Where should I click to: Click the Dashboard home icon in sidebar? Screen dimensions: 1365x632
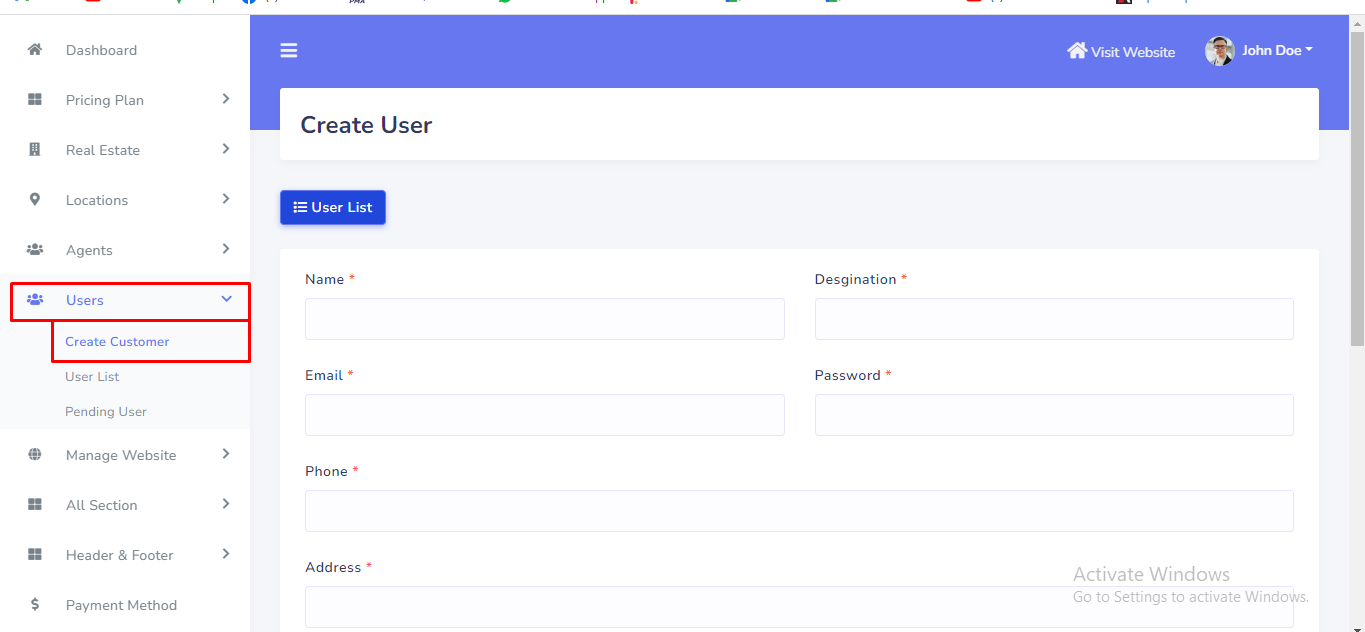click(x=35, y=50)
